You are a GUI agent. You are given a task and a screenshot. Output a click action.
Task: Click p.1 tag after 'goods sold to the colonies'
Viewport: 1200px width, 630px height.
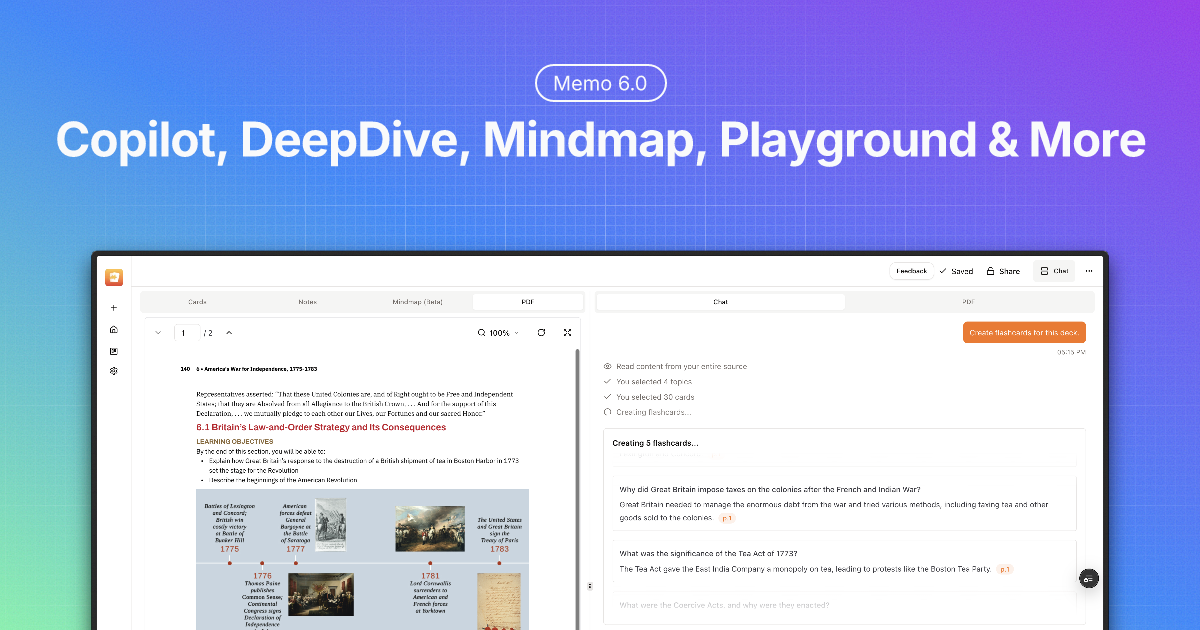[x=727, y=518]
